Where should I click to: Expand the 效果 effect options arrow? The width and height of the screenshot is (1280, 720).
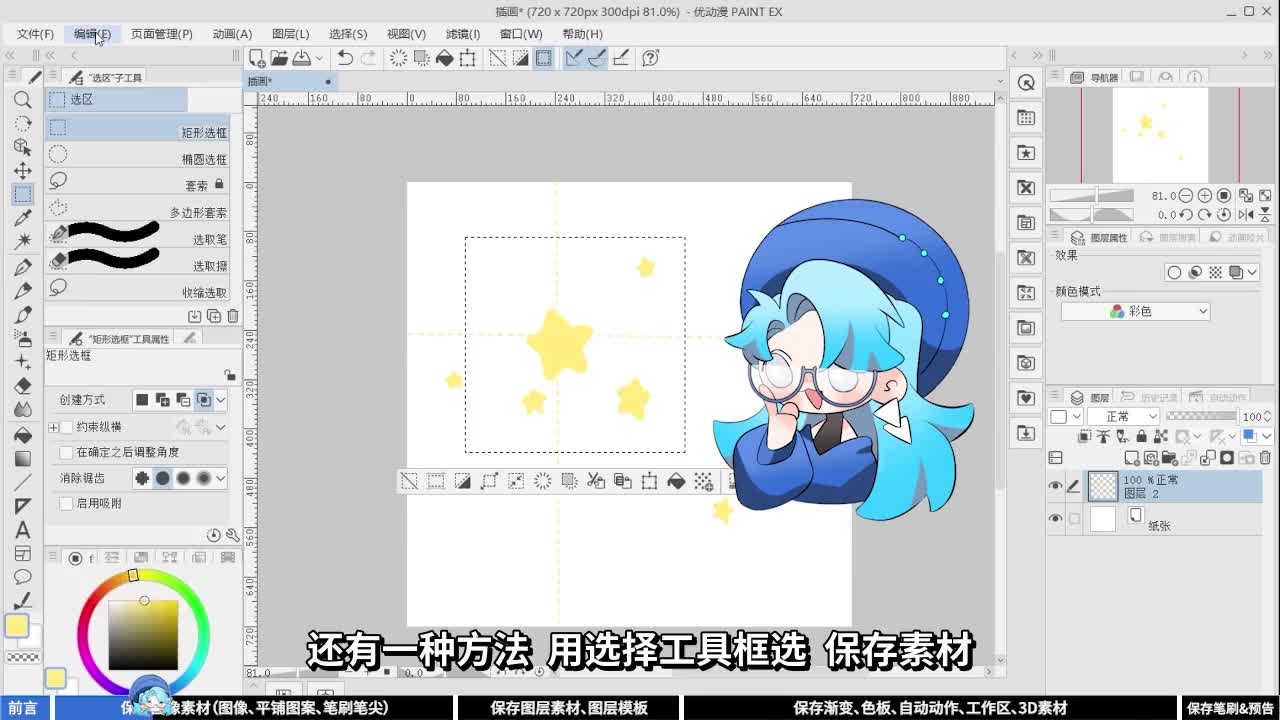[x=1252, y=272]
